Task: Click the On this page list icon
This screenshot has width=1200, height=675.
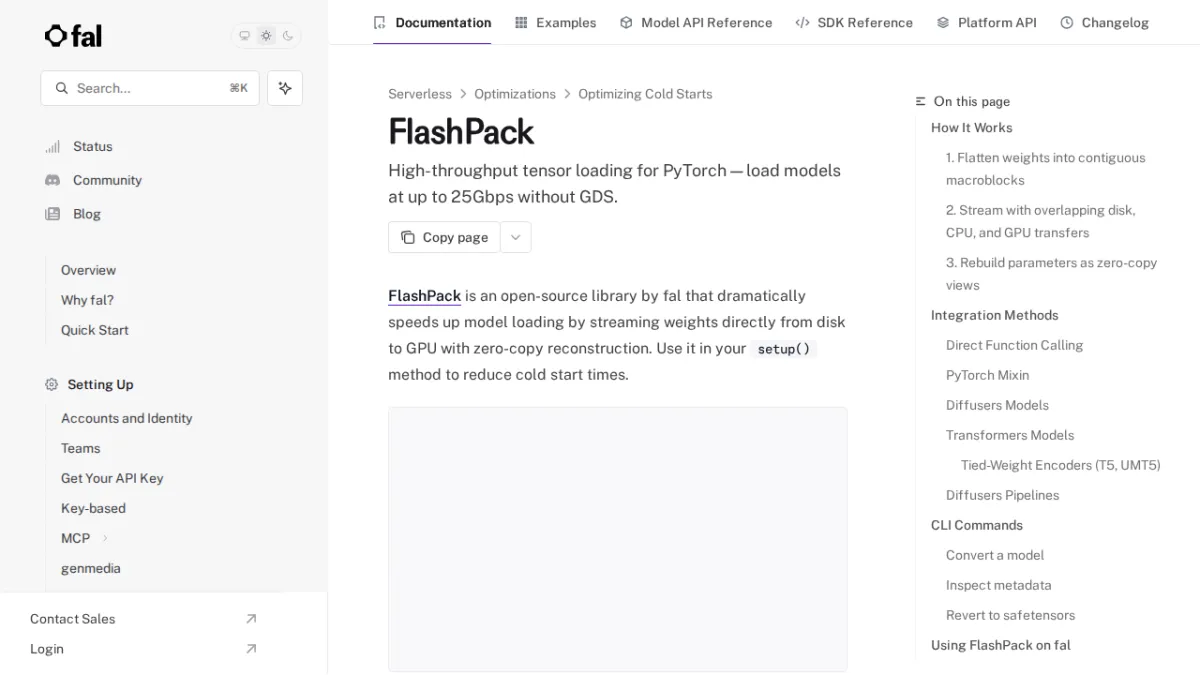Action: point(921,101)
